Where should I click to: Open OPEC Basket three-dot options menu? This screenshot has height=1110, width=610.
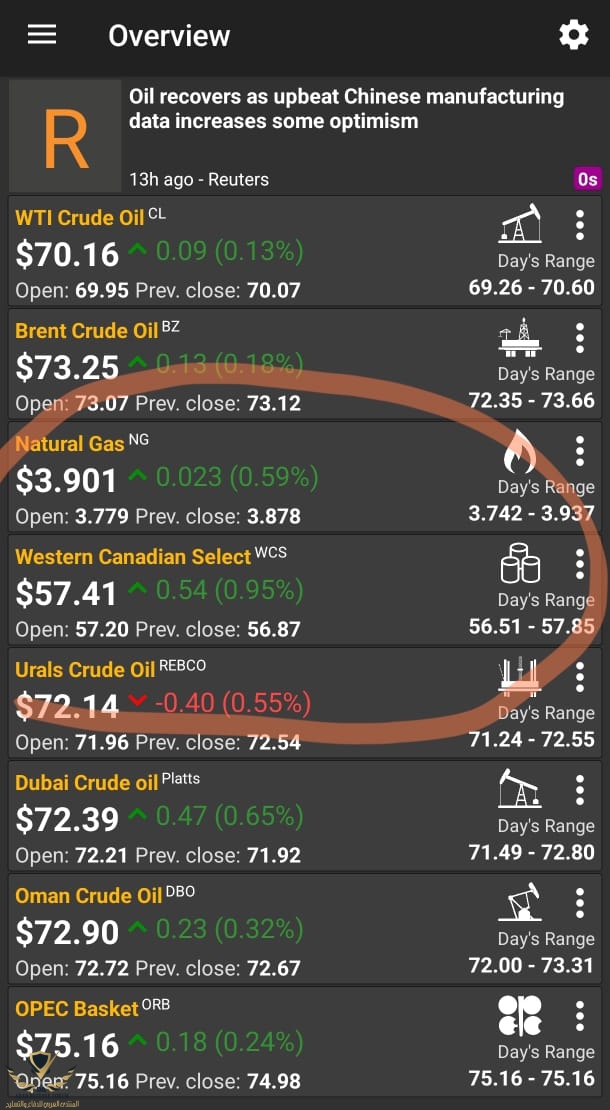coord(579,1016)
